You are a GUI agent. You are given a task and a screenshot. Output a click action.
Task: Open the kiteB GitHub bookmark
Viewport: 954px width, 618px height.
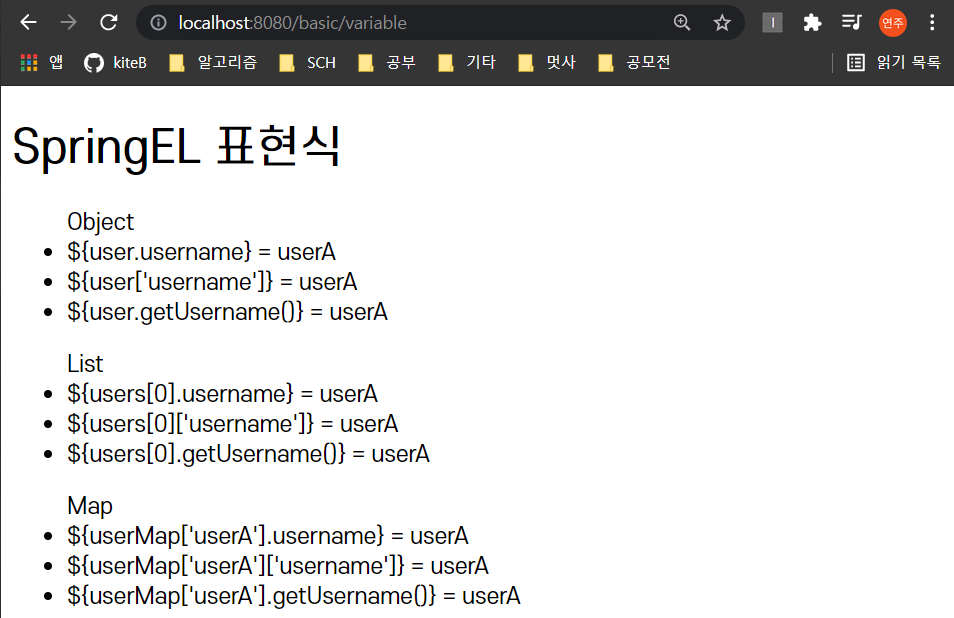[x=115, y=62]
